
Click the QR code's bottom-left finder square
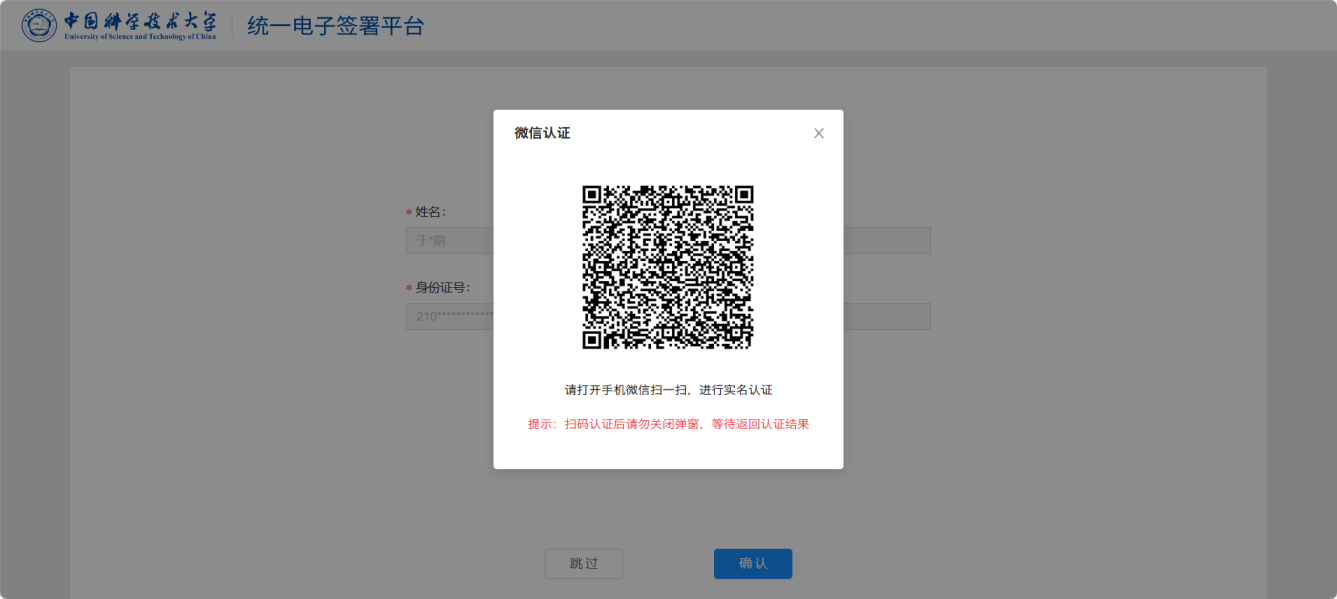click(592, 340)
